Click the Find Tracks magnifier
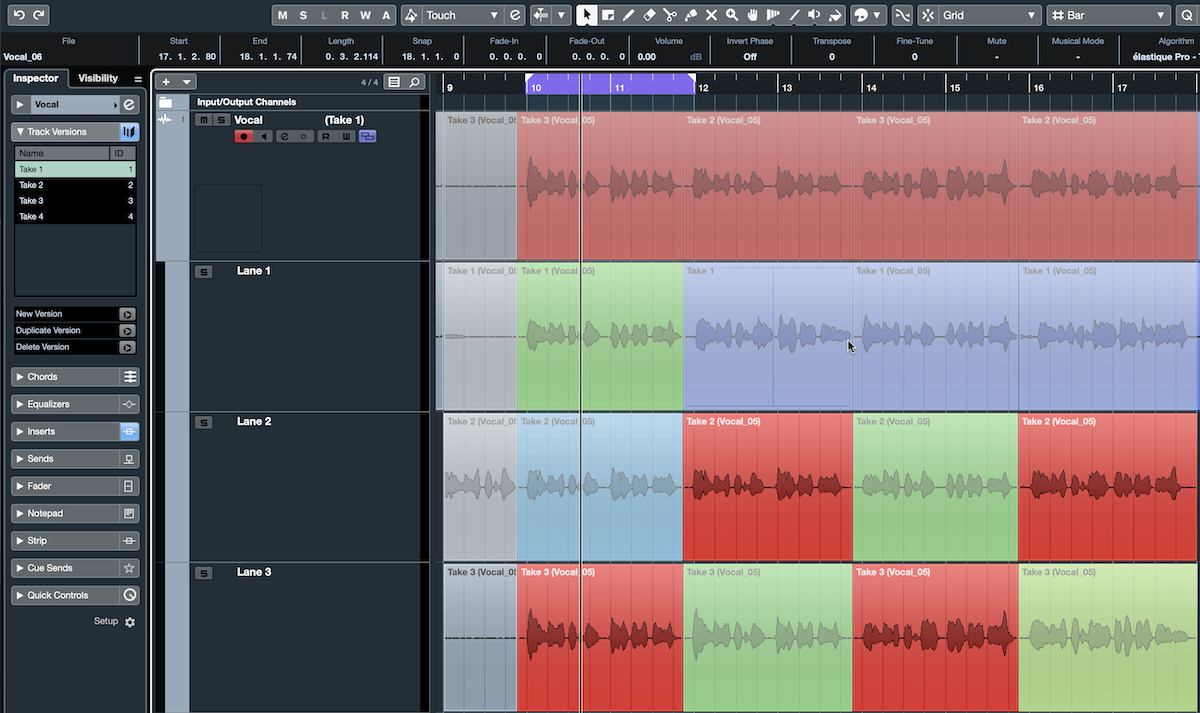 click(414, 82)
